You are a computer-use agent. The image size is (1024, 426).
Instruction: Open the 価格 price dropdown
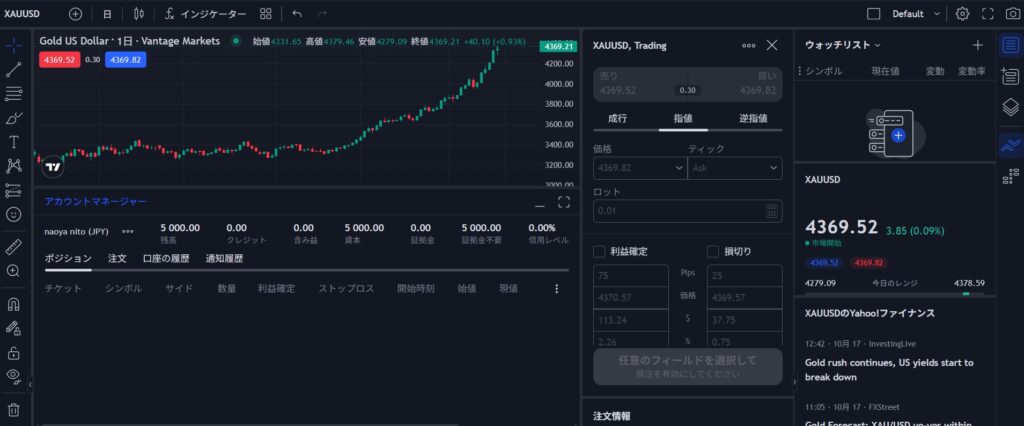point(638,169)
